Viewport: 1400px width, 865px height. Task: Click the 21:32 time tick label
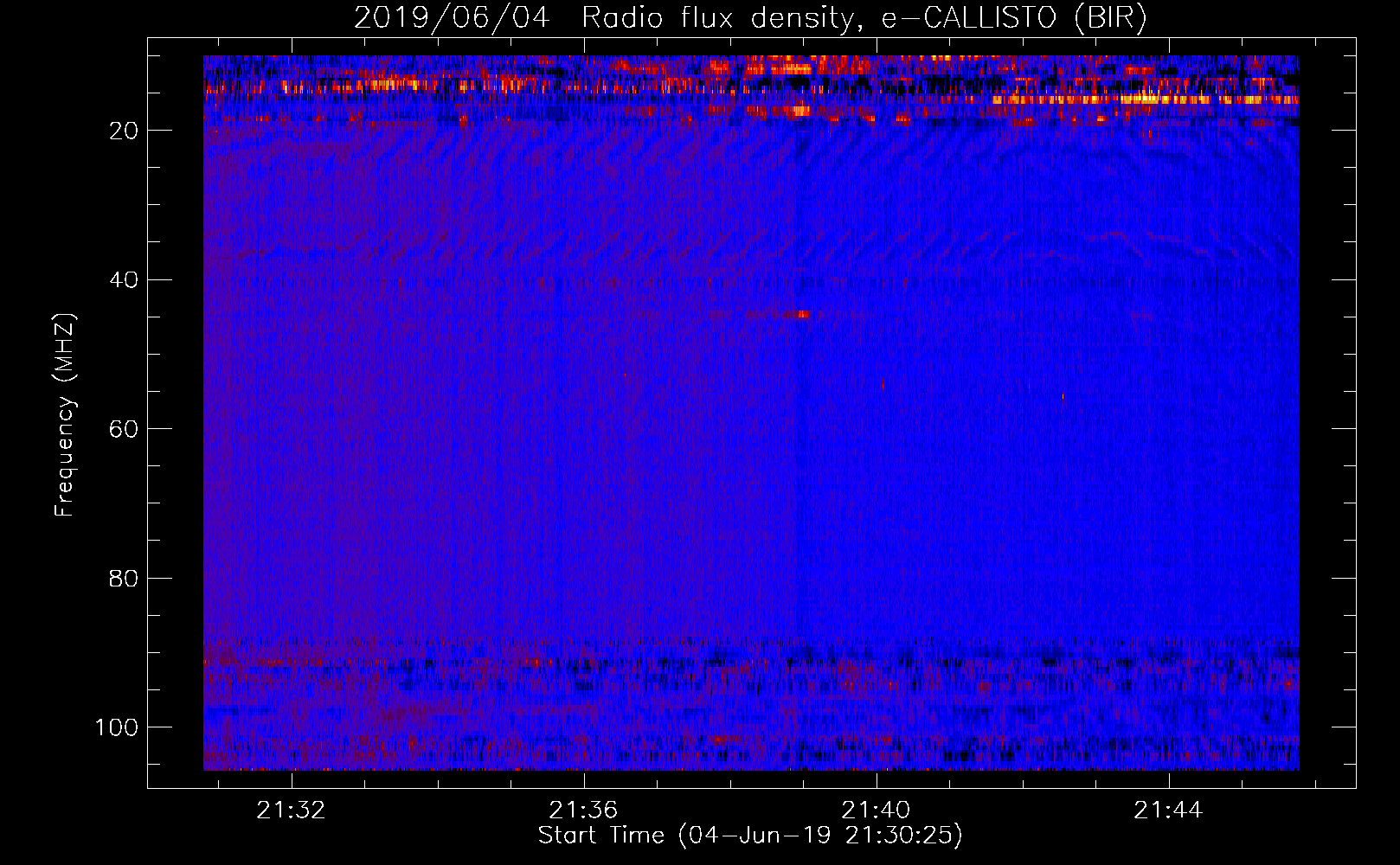[x=292, y=810]
